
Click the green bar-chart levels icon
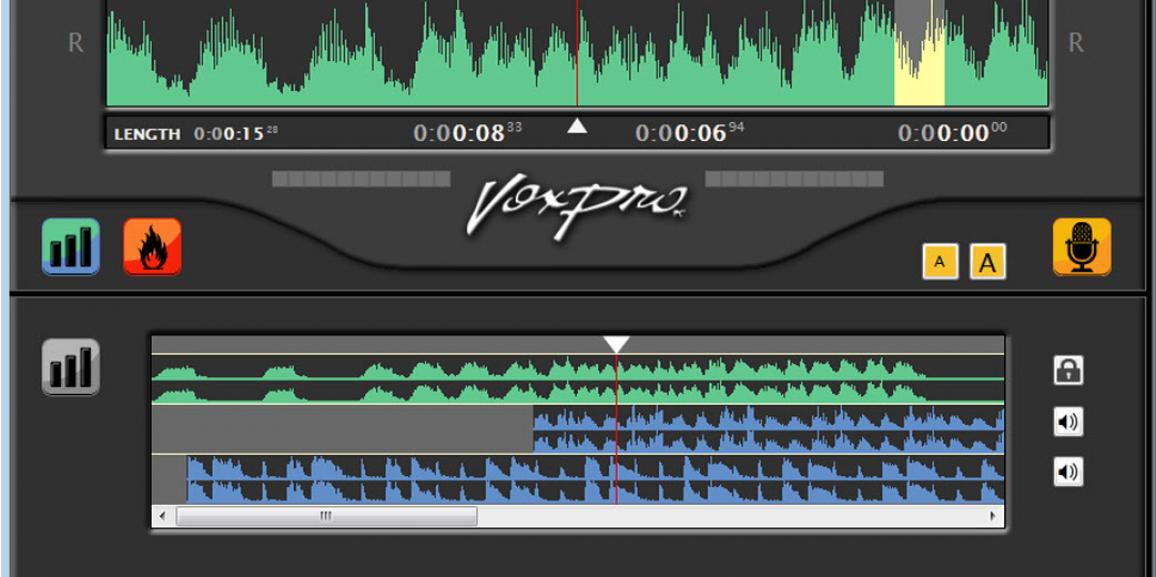[71, 246]
